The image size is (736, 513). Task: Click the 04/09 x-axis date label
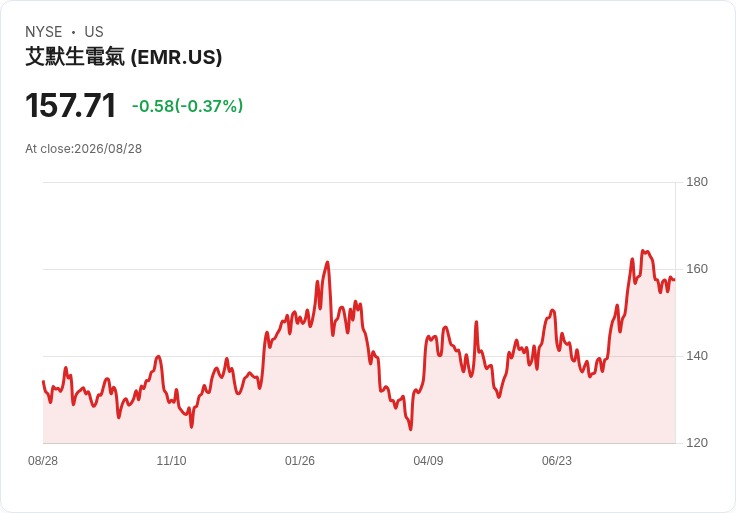pos(428,461)
